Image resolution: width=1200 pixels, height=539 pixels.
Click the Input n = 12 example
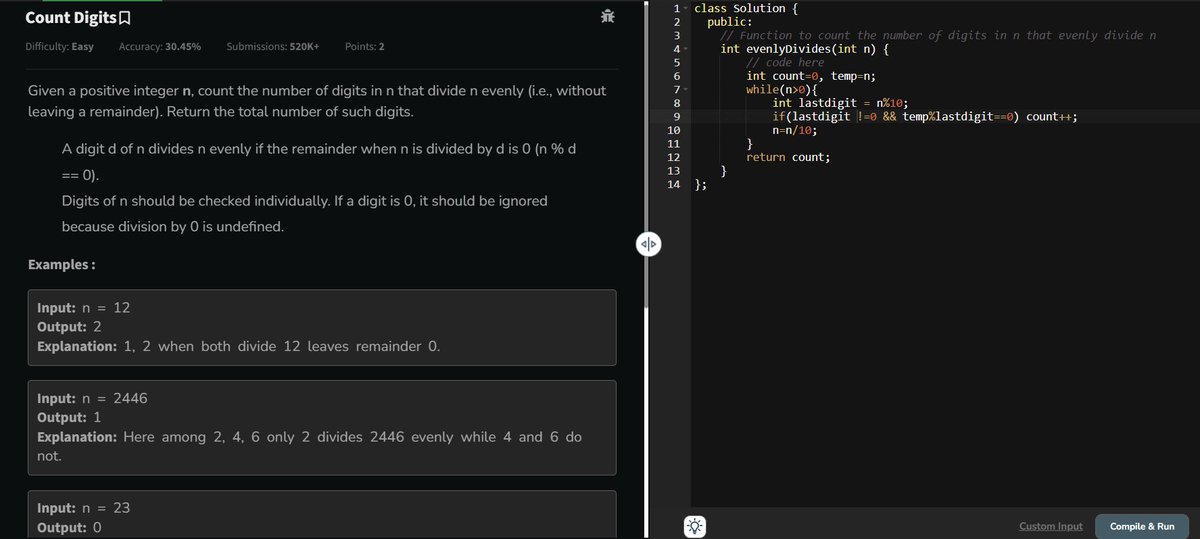coord(83,308)
